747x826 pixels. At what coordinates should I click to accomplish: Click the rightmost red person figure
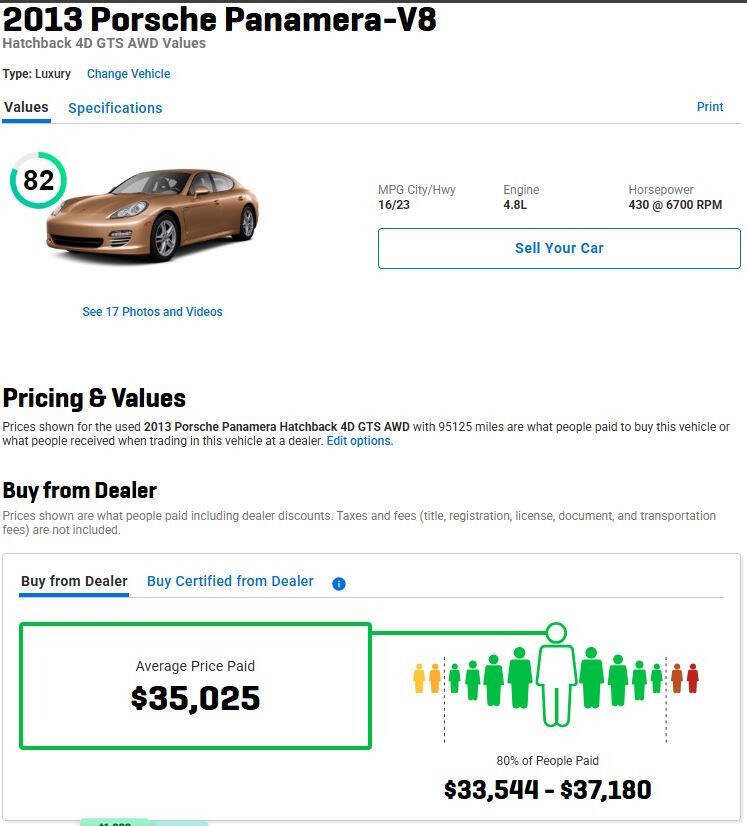(x=692, y=678)
